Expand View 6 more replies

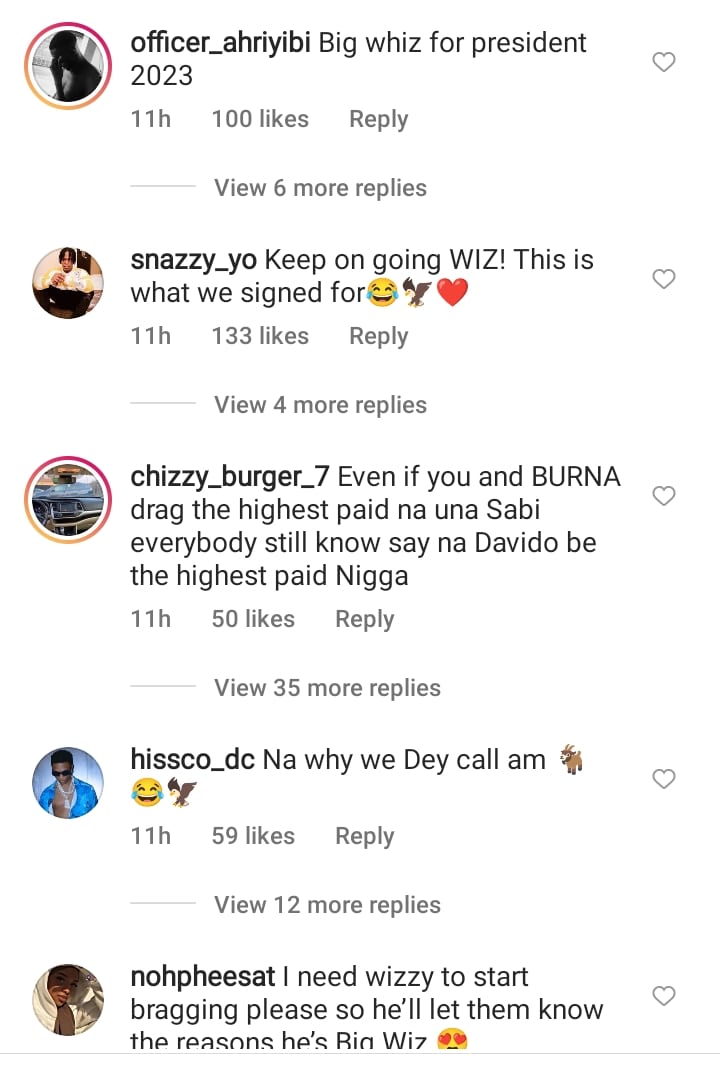pyautogui.click(x=320, y=188)
